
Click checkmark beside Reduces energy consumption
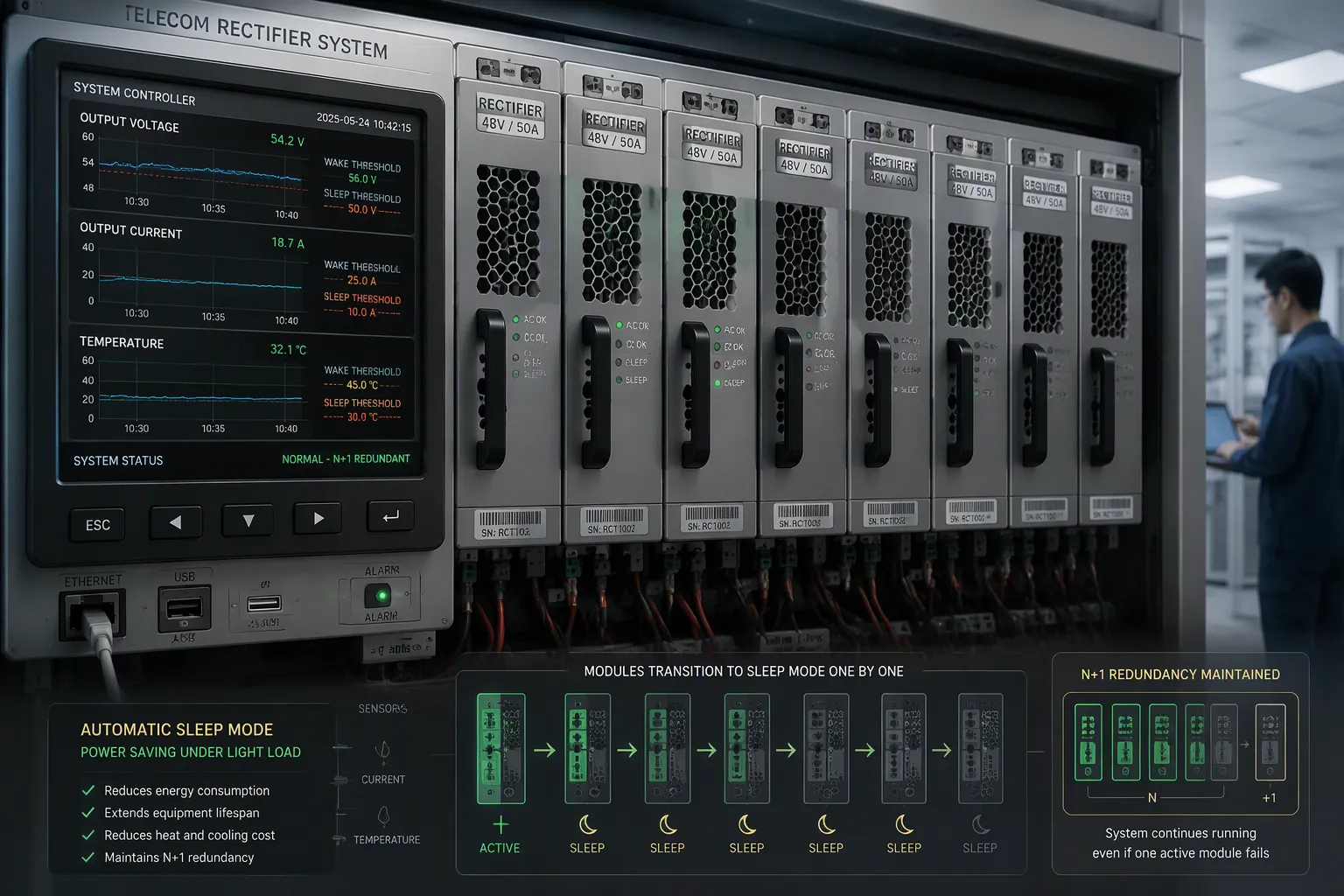88,790
